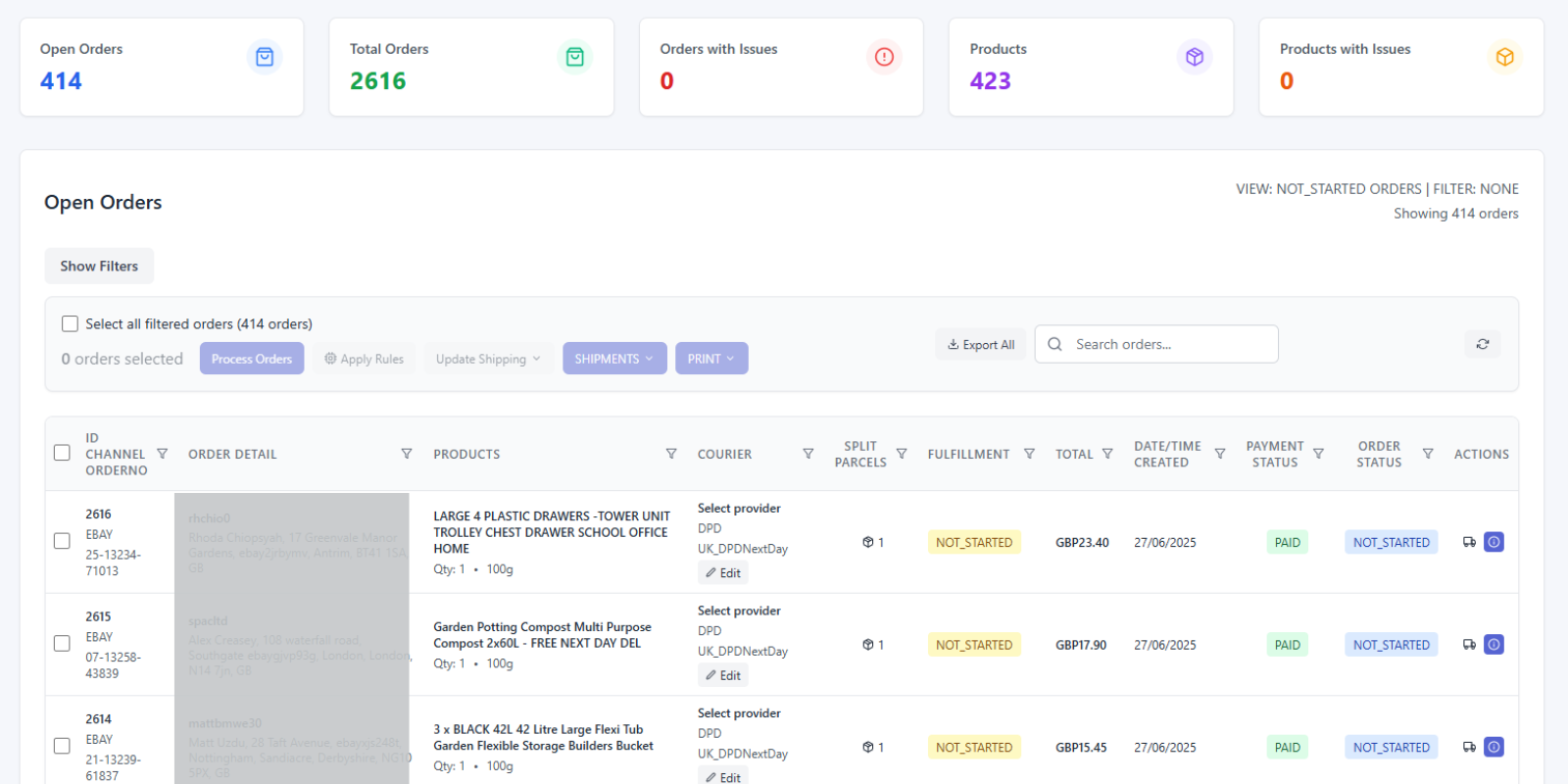Filter the Payment Status column
The height and width of the screenshot is (784, 1568).
(x=1319, y=454)
